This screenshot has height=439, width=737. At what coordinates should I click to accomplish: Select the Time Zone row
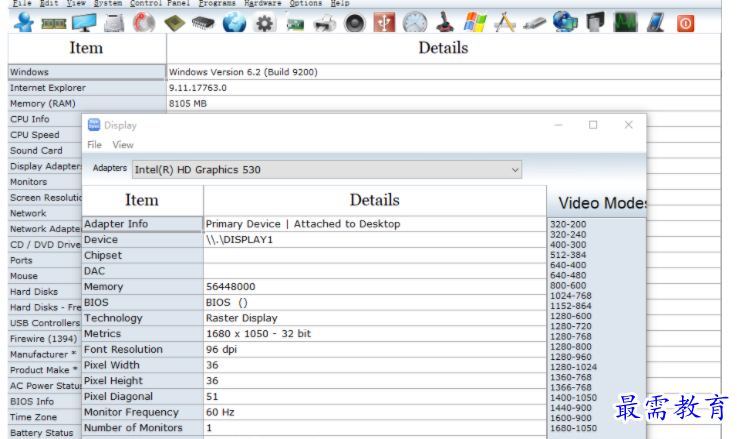tap(45, 417)
